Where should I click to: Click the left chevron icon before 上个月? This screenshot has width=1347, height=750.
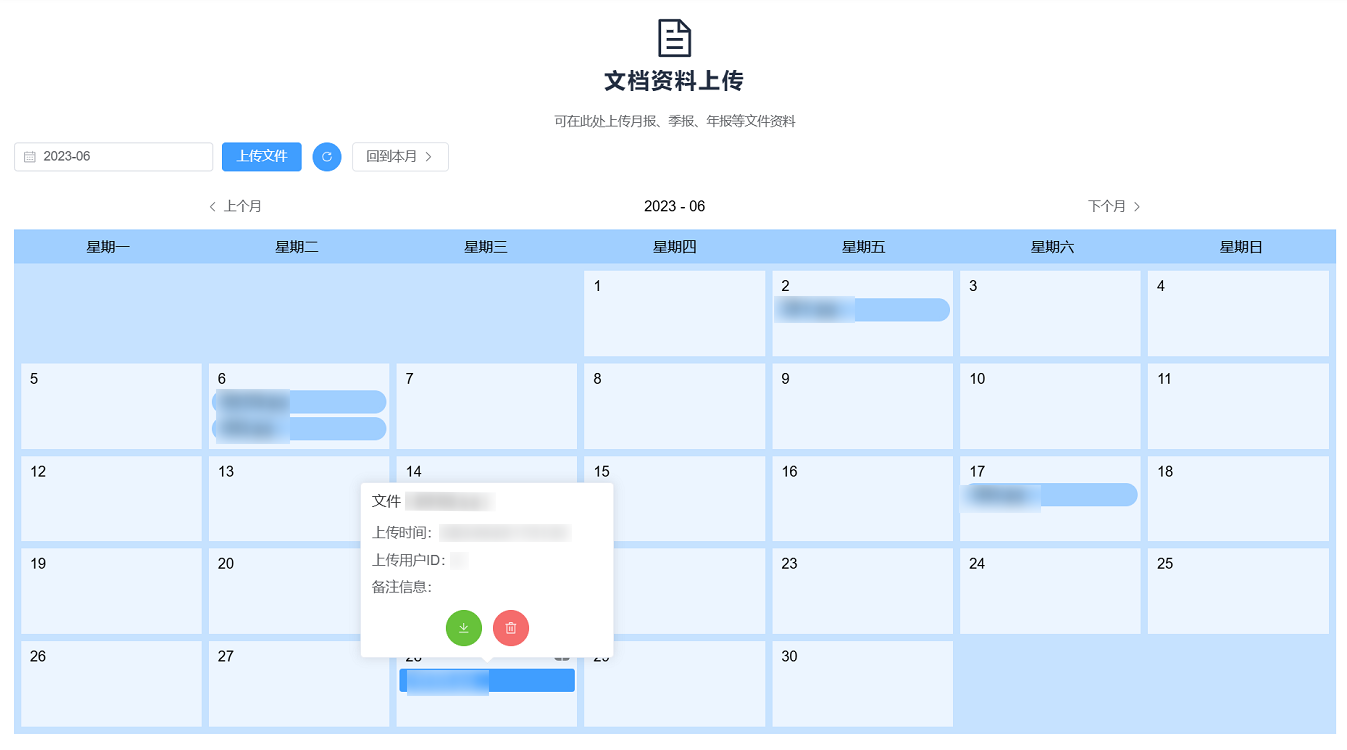[x=211, y=206]
